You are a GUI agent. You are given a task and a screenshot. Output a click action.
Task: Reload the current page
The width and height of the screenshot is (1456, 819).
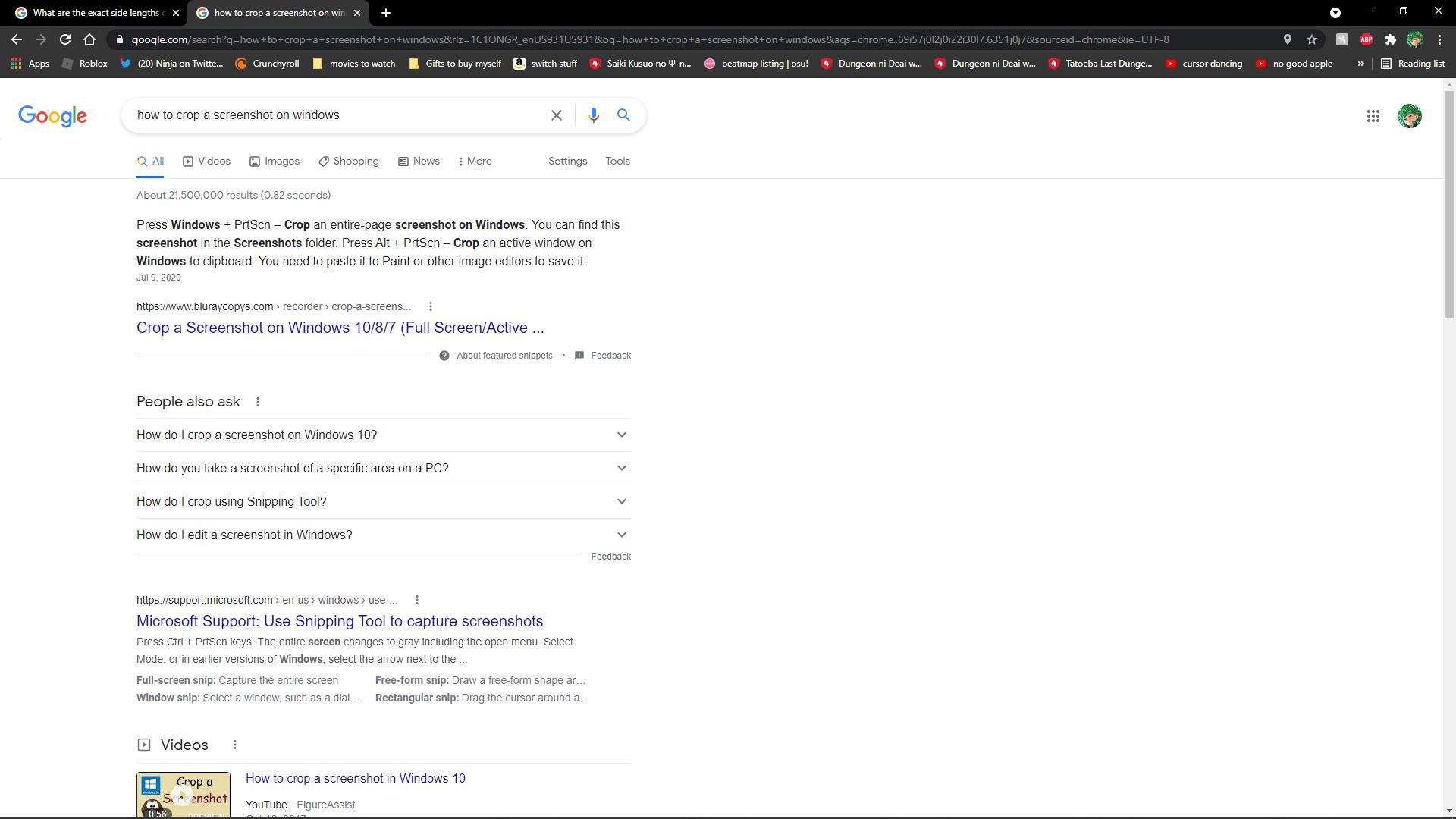pos(65,39)
